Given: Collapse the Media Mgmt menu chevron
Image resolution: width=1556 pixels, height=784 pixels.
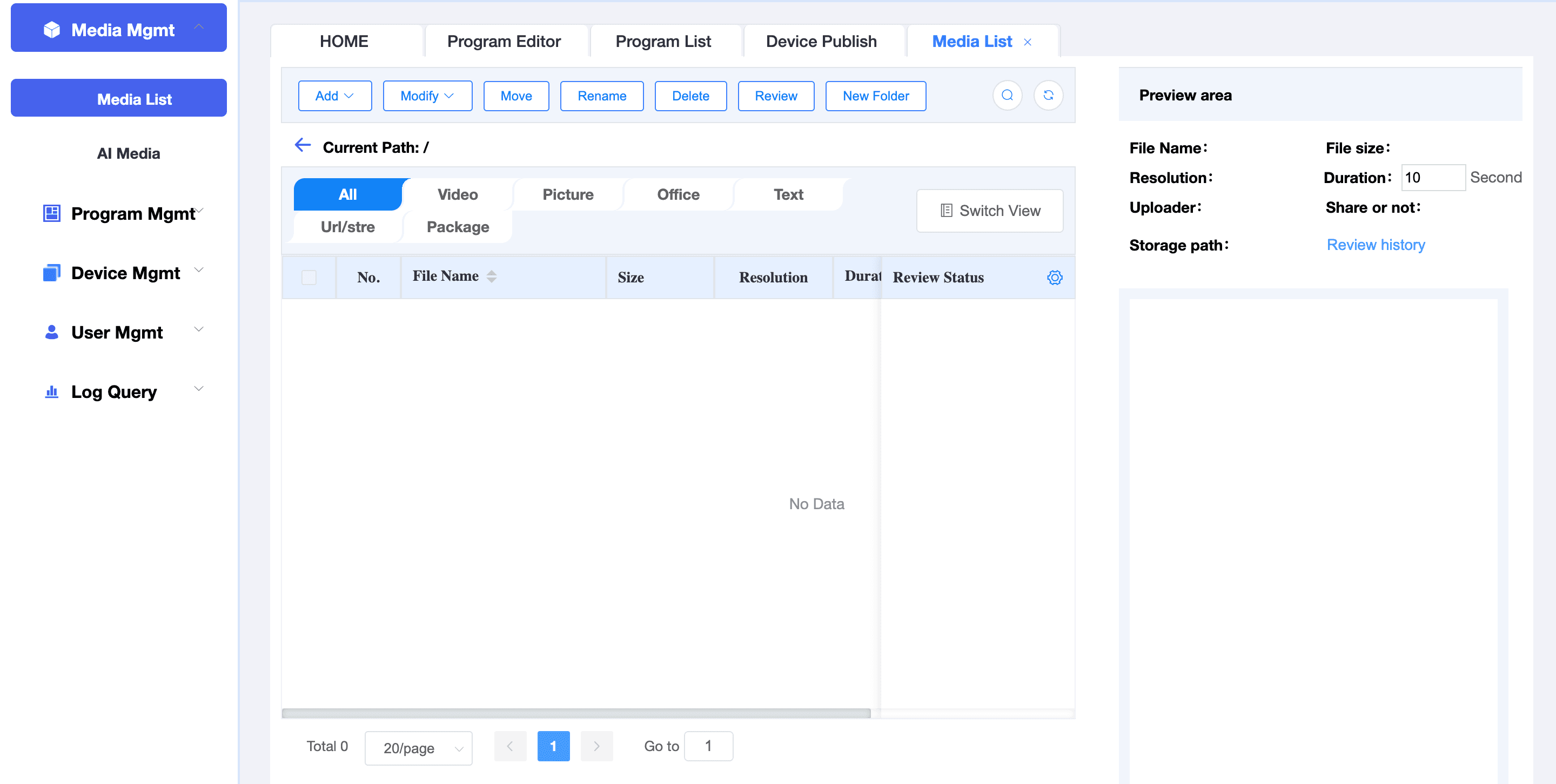Looking at the screenshot, I should coord(199,27).
